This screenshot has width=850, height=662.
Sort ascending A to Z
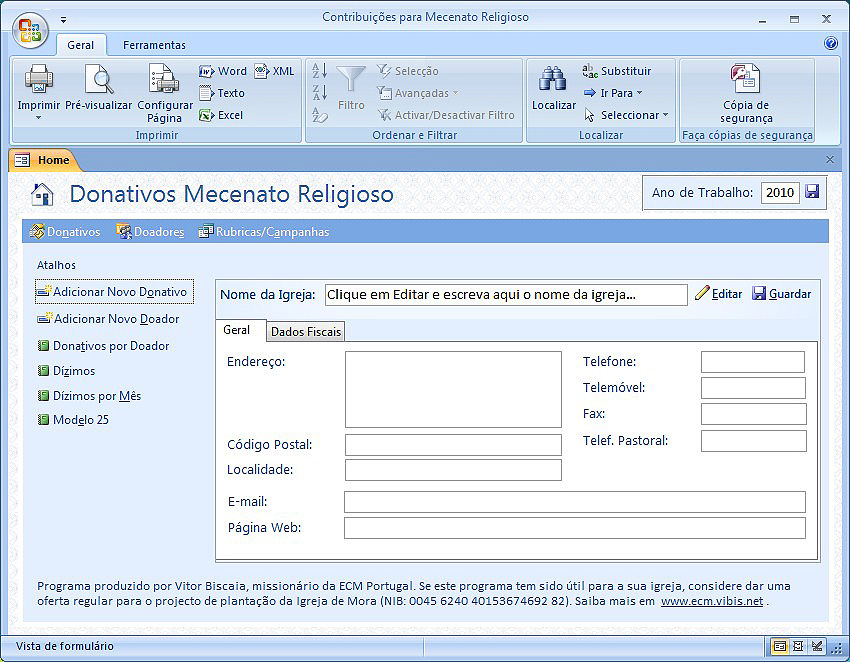(x=320, y=70)
